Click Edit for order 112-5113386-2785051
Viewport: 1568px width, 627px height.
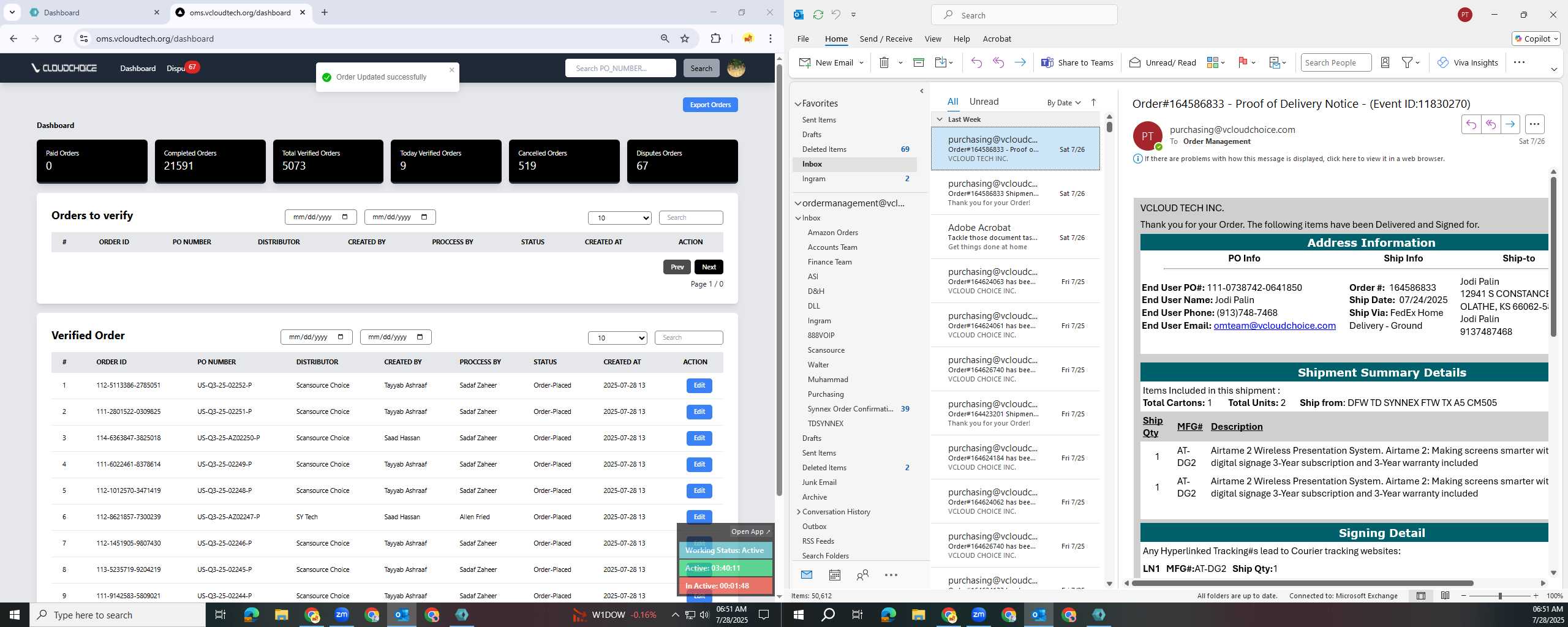point(699,386)
